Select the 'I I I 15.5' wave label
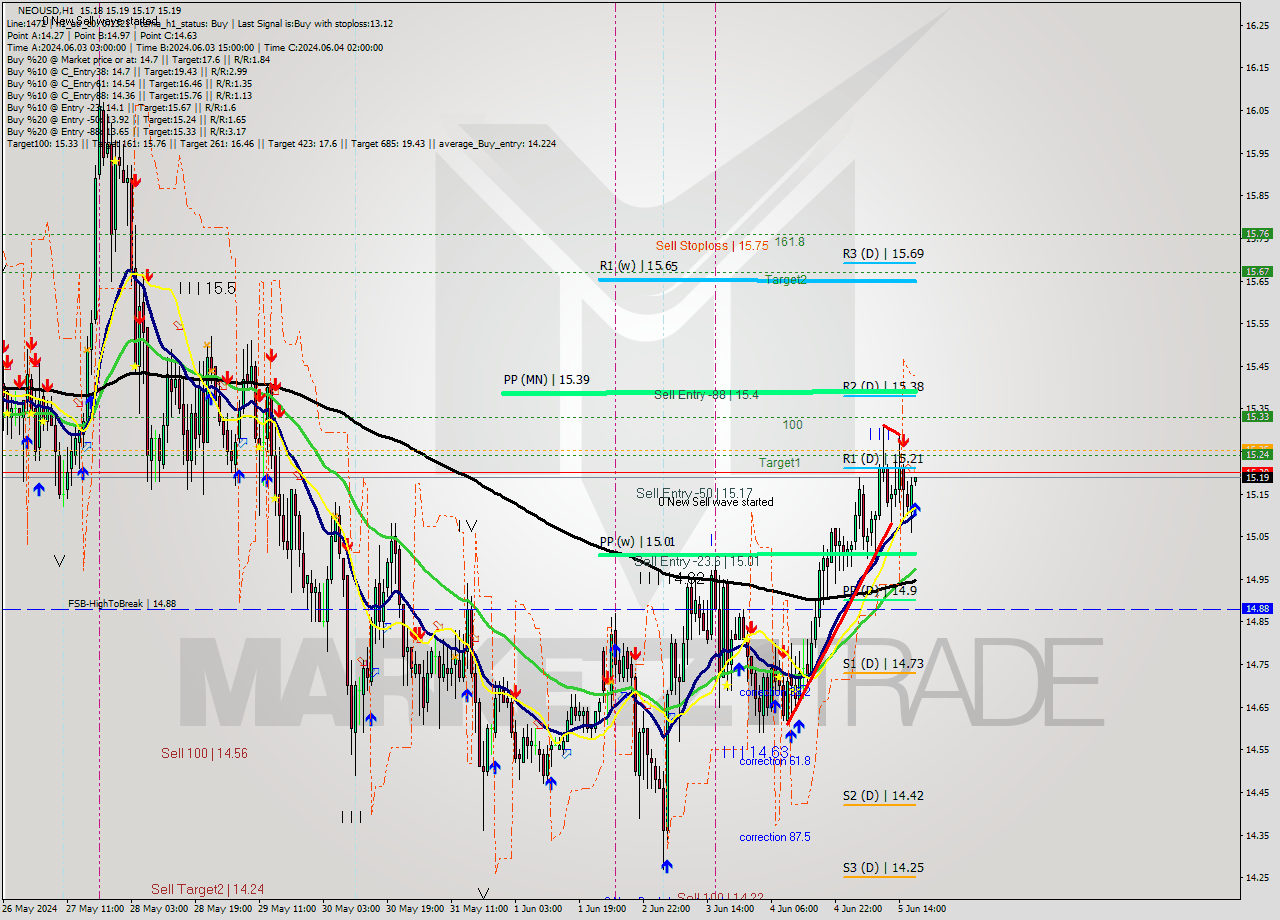 tap(207, 288)
